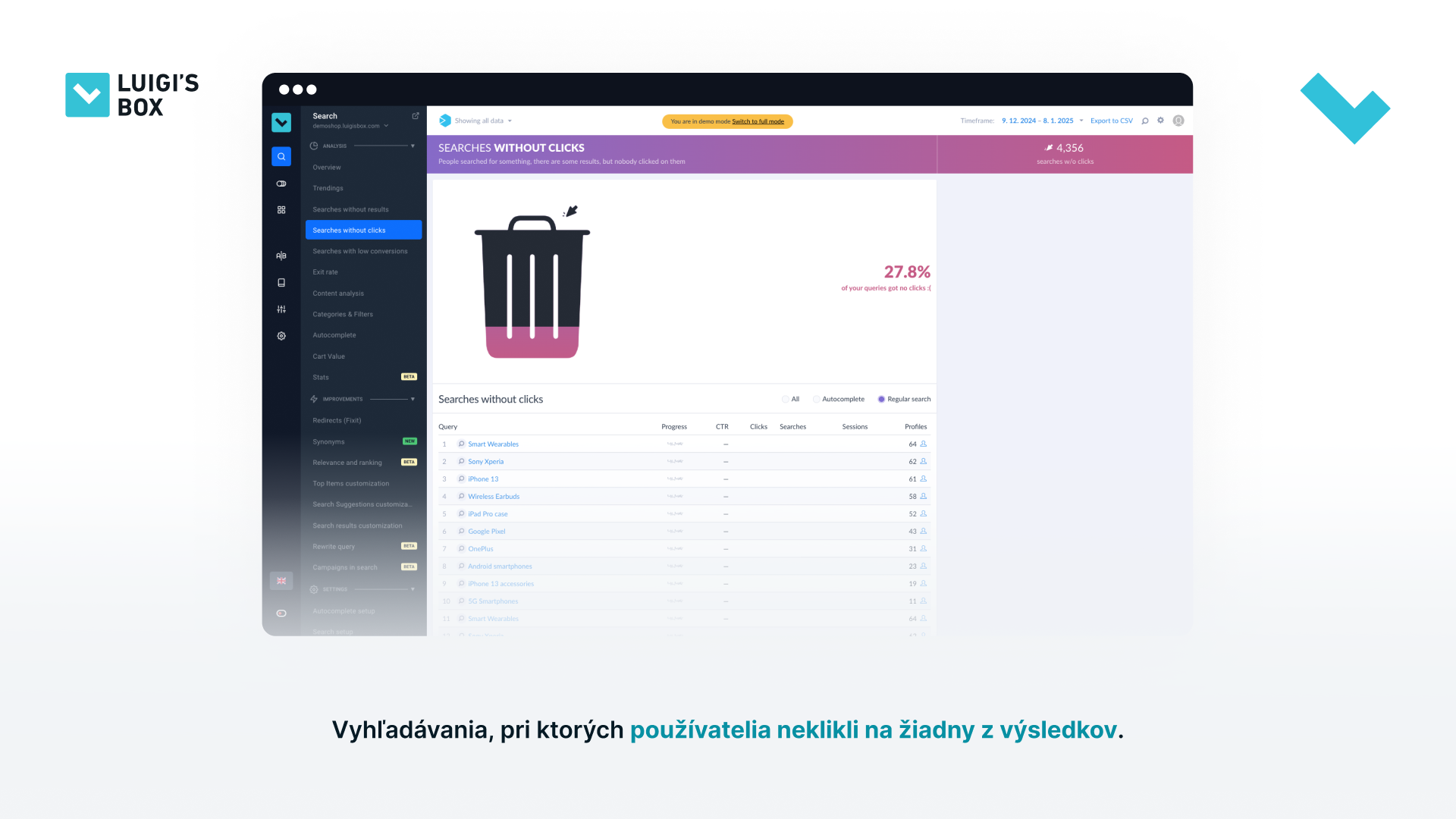Collapse the Improvements section arrow
The image size is (1456, 819).
pos(413,399)
